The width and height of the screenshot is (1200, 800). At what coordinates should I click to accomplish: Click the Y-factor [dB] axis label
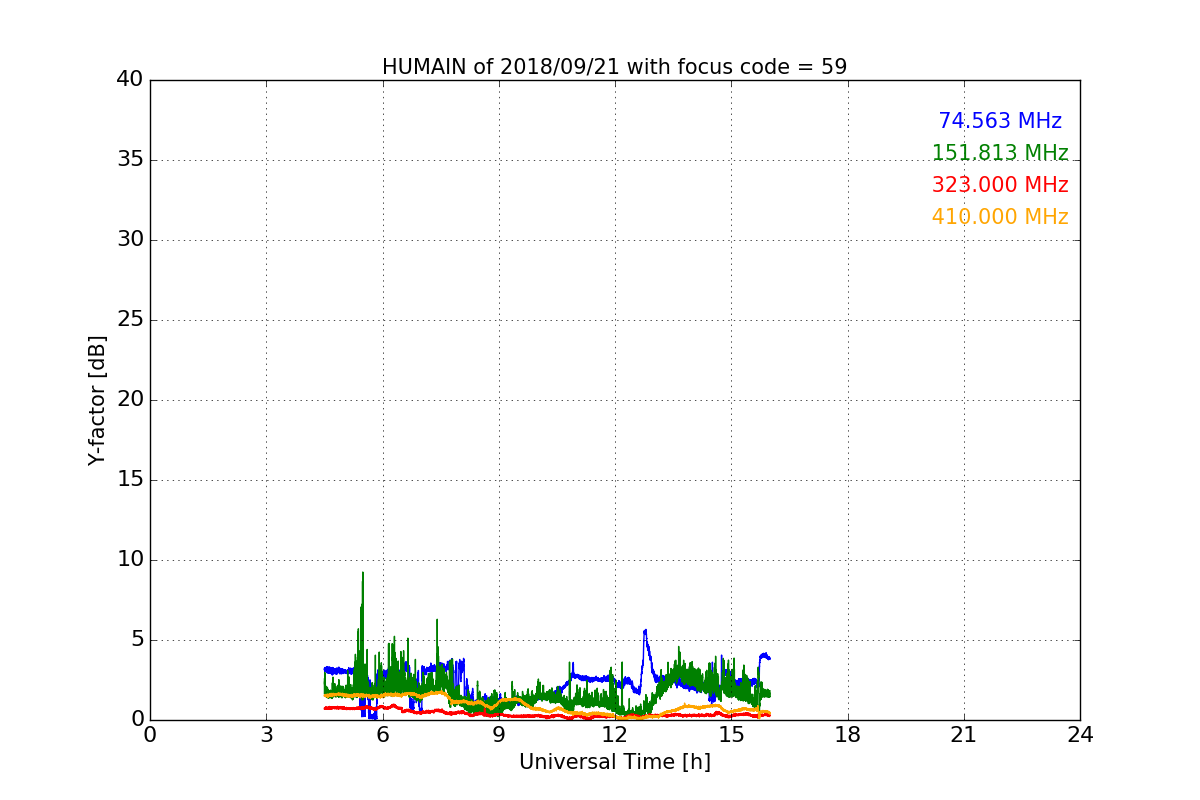[x=97, y=400]
